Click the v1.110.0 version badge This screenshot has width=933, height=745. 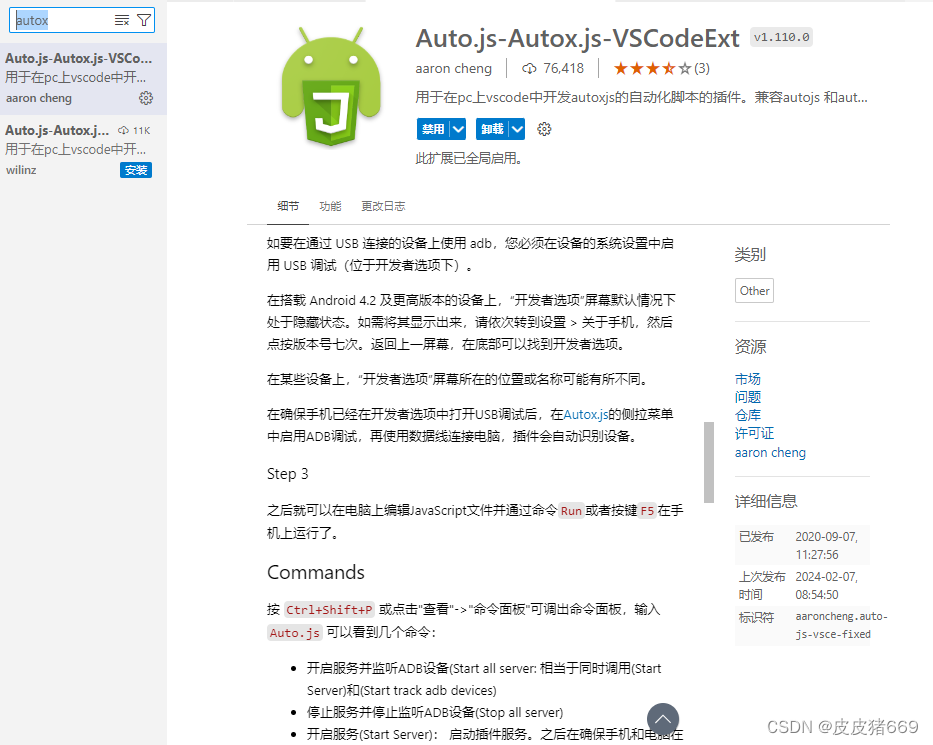pos(781,37)
